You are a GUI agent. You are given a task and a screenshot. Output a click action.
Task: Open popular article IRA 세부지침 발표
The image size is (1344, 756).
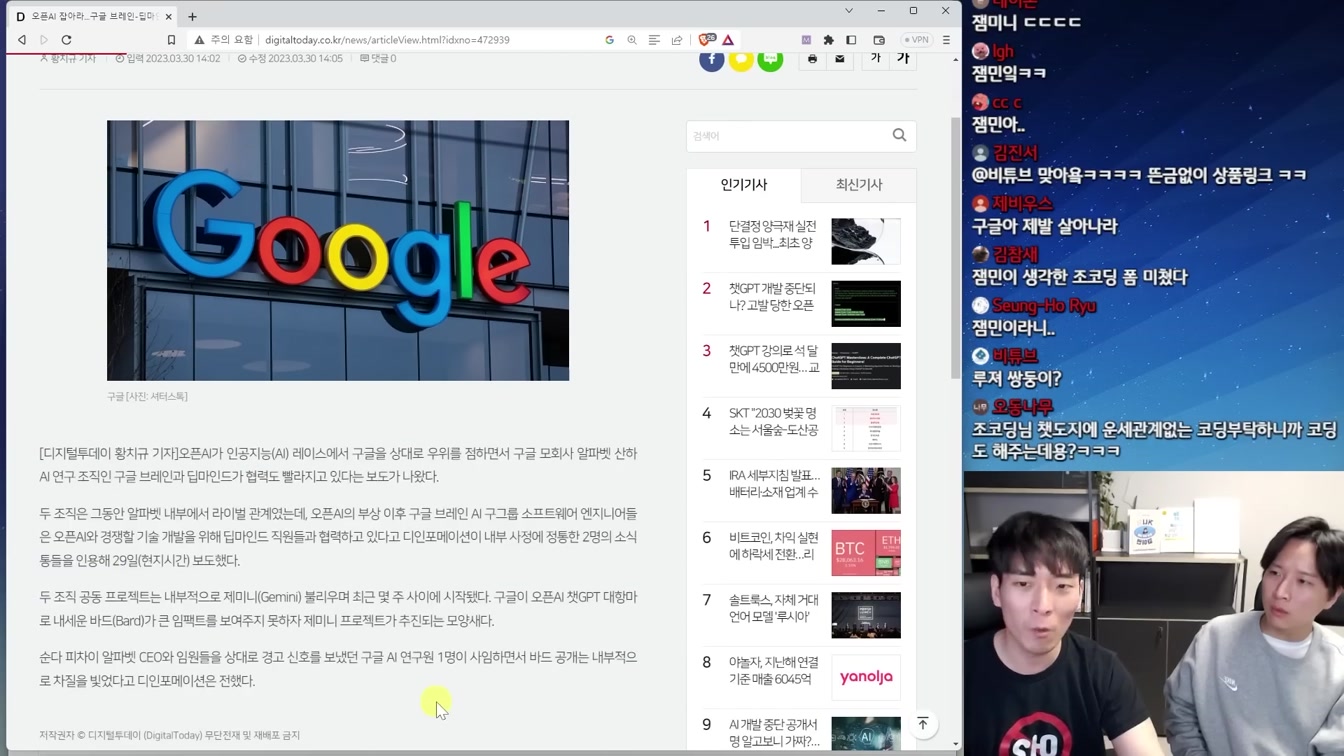(x=773, y=484)
